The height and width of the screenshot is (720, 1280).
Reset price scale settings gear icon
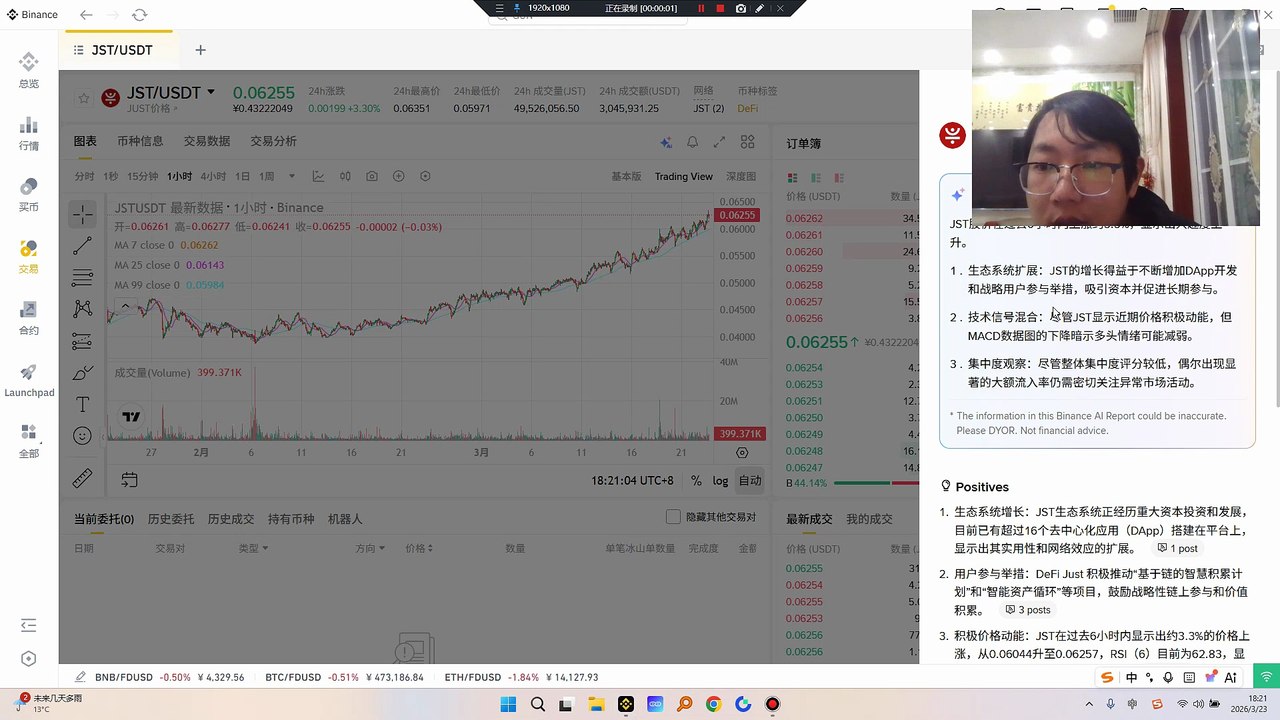(x=742, y=452)
